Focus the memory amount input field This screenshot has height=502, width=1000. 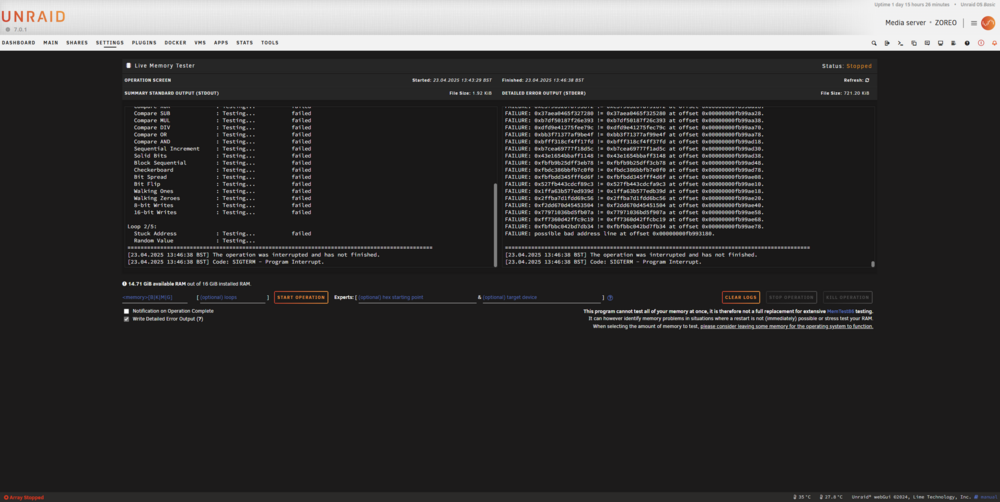(x=155, y=298)
